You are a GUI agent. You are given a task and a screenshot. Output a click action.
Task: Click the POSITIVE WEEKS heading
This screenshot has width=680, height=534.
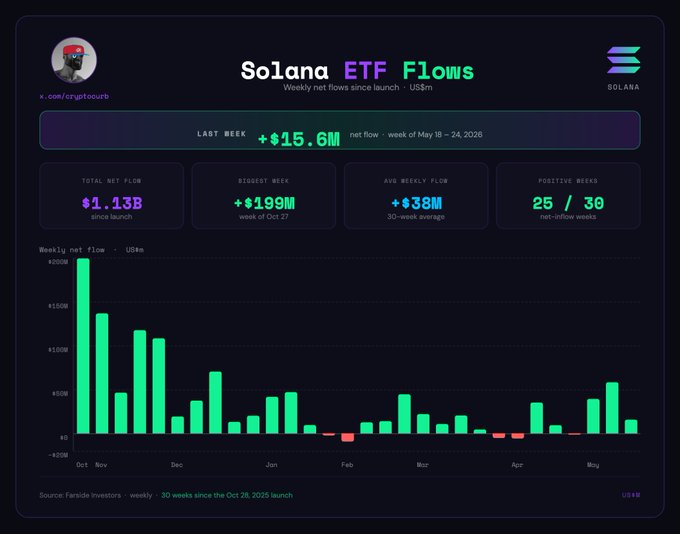[568, 181]
